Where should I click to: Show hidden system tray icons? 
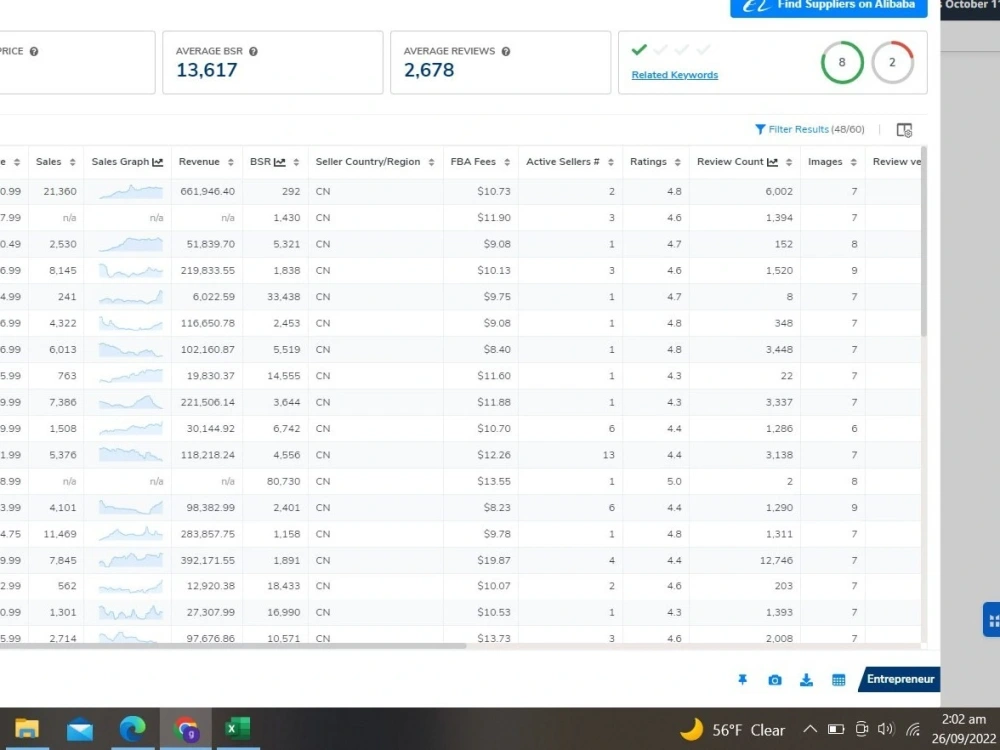(x=809, y=729)
